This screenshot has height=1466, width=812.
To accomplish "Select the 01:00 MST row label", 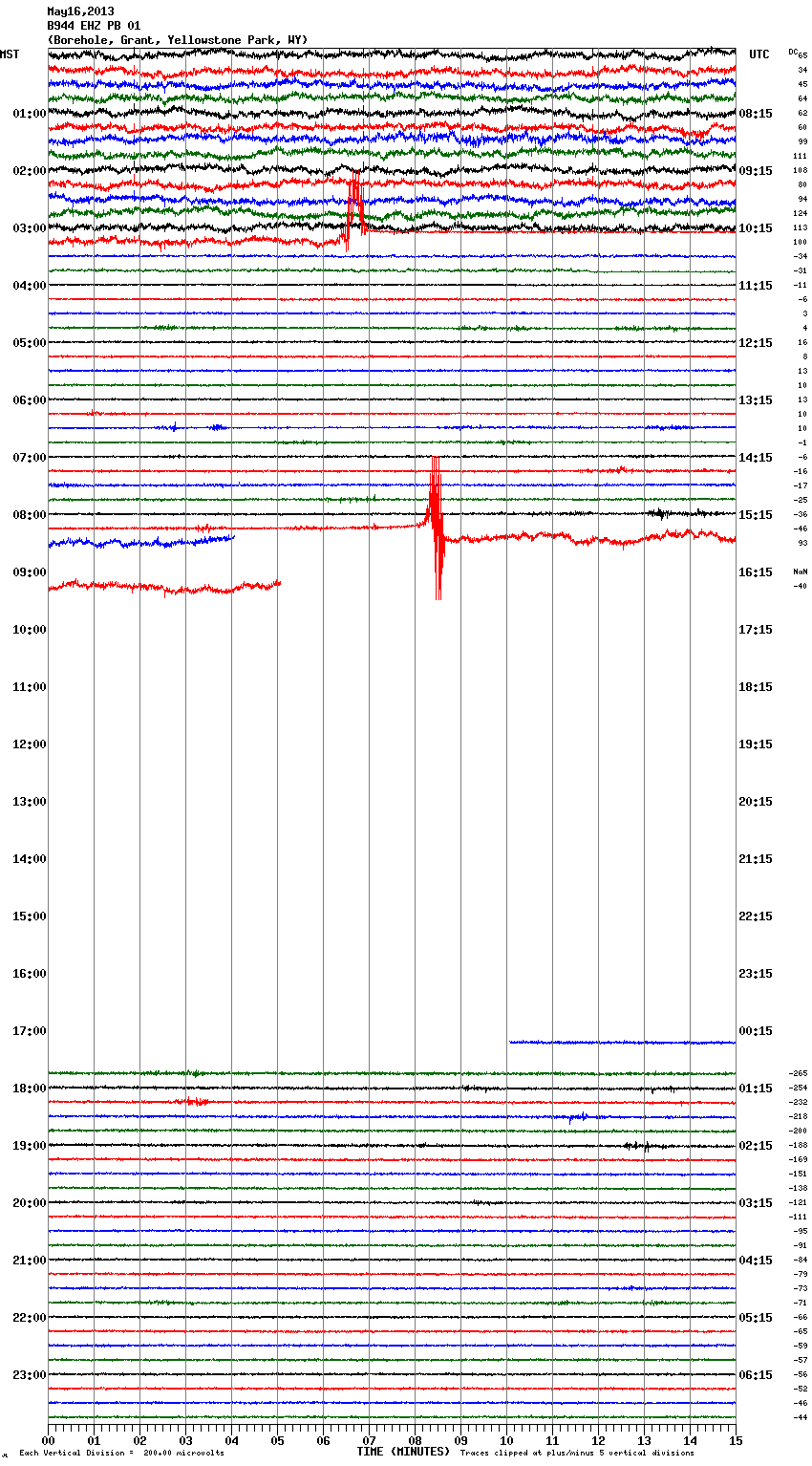I will pyautogui.click(x=29, y=114).
